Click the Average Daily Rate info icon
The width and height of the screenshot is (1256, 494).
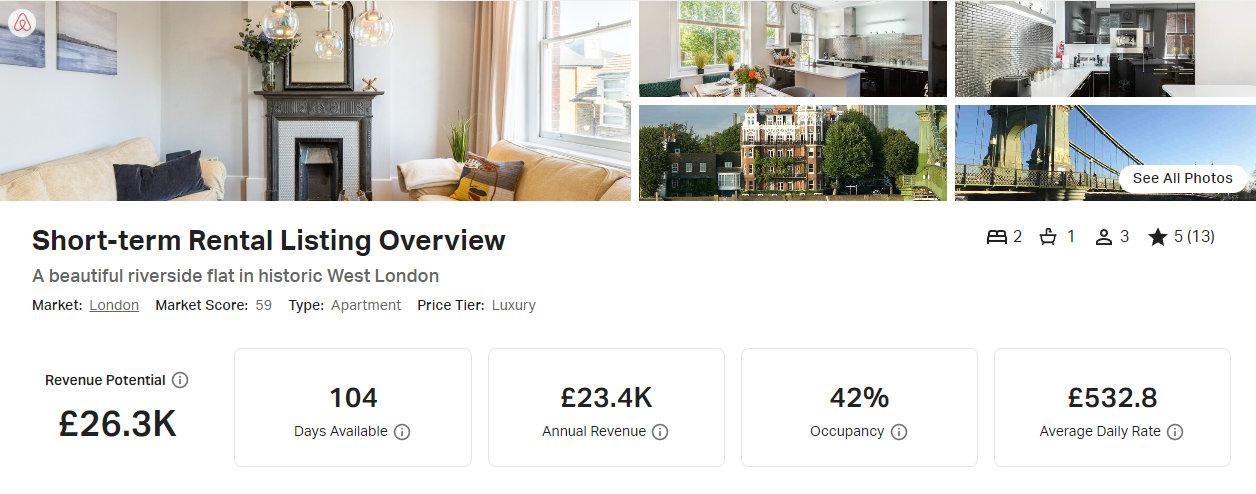click(1175, 432)
